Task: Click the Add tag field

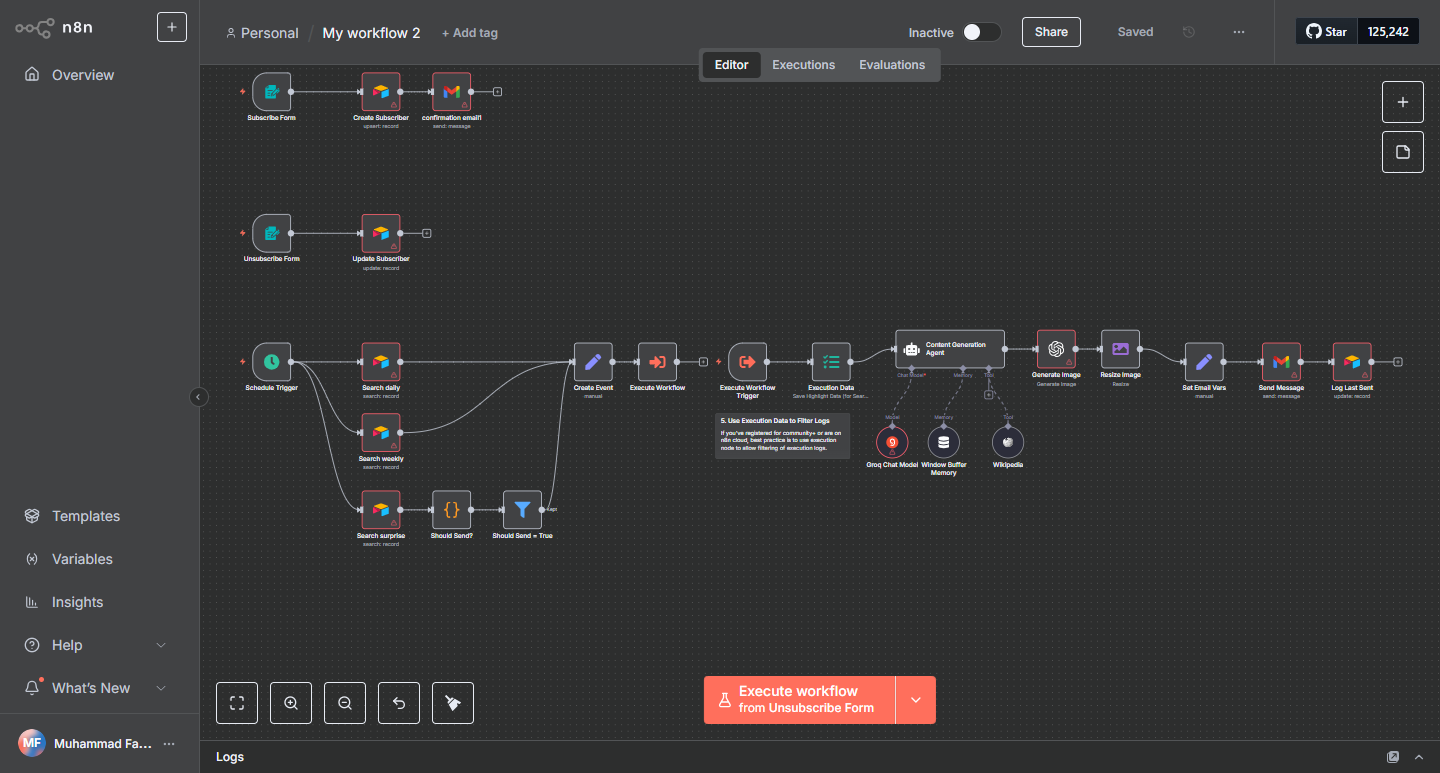Action: (x=470, y=33)
